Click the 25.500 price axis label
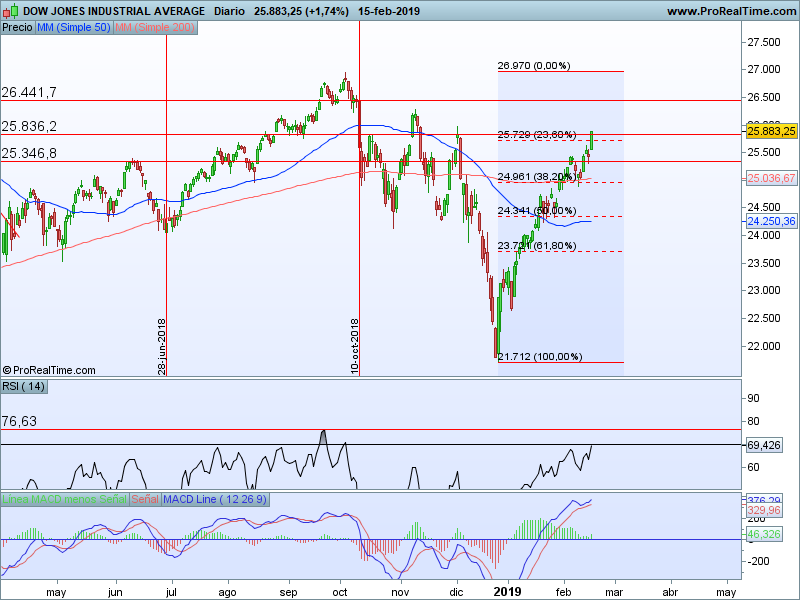This screenshot has width=800, height=600. (764, 152)
